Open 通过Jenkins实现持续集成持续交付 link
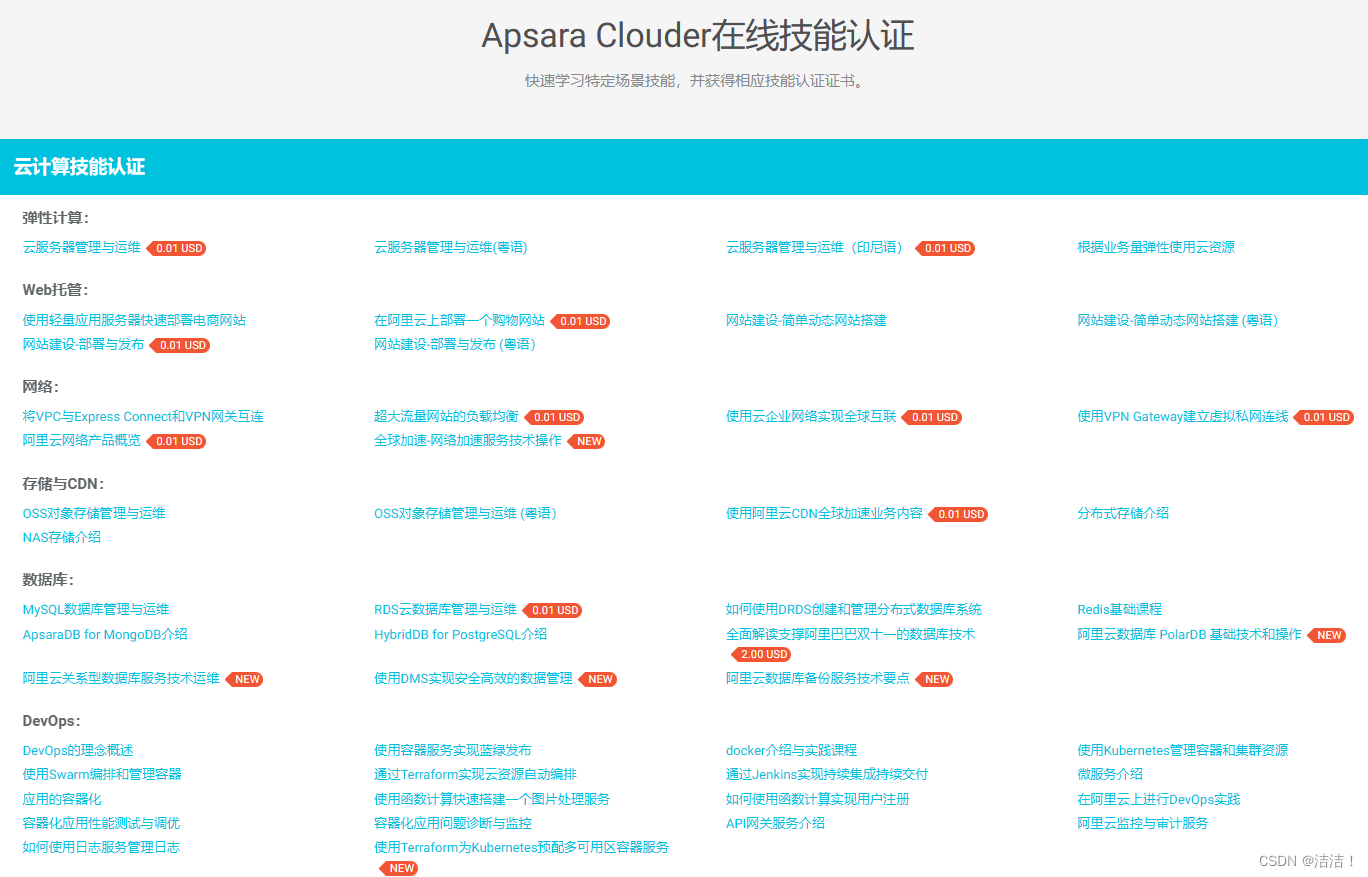The height and width of the screenshot is (877, 1368). [827, 774]
